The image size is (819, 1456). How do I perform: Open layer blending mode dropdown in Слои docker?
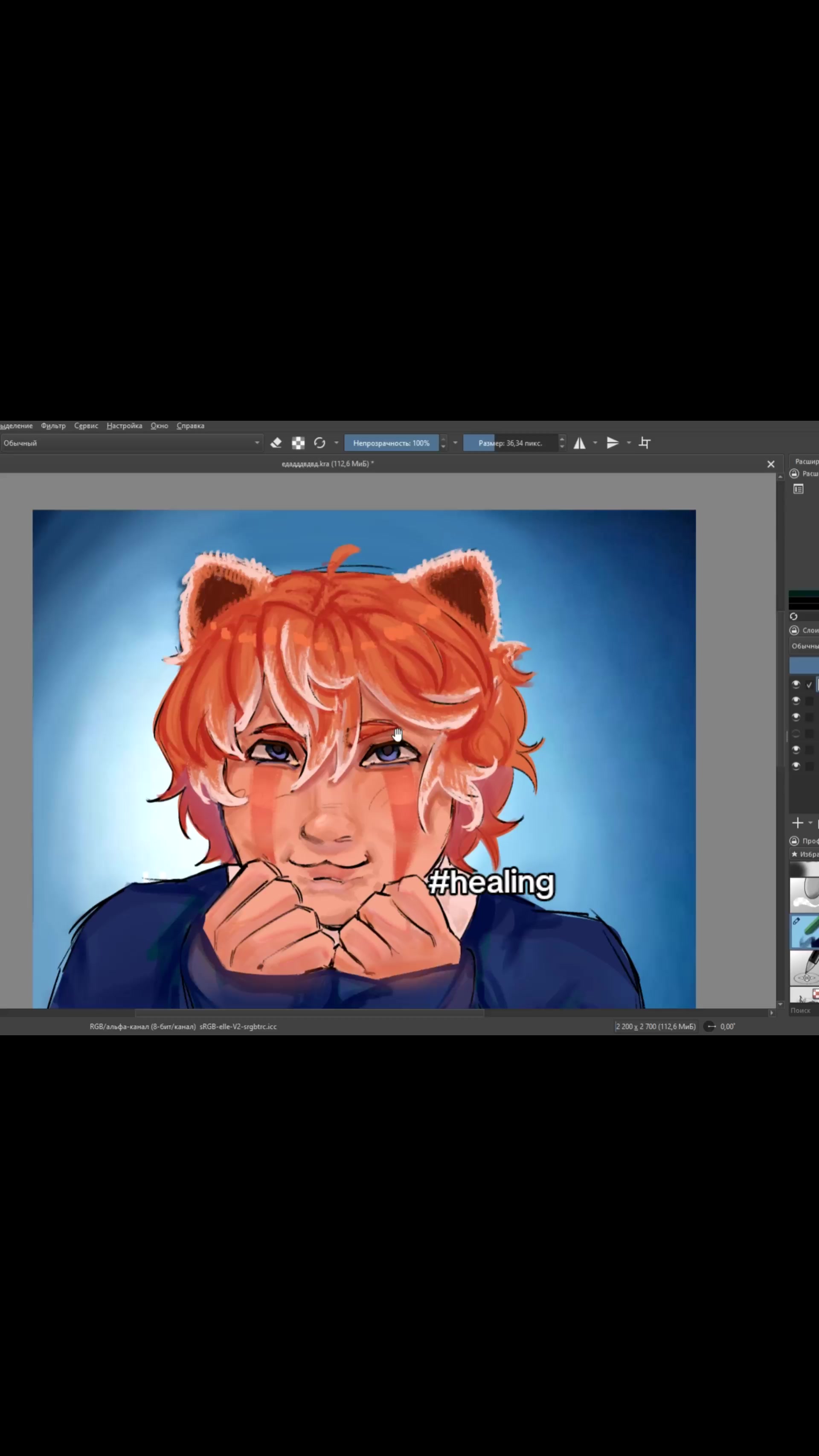[804, 646]
